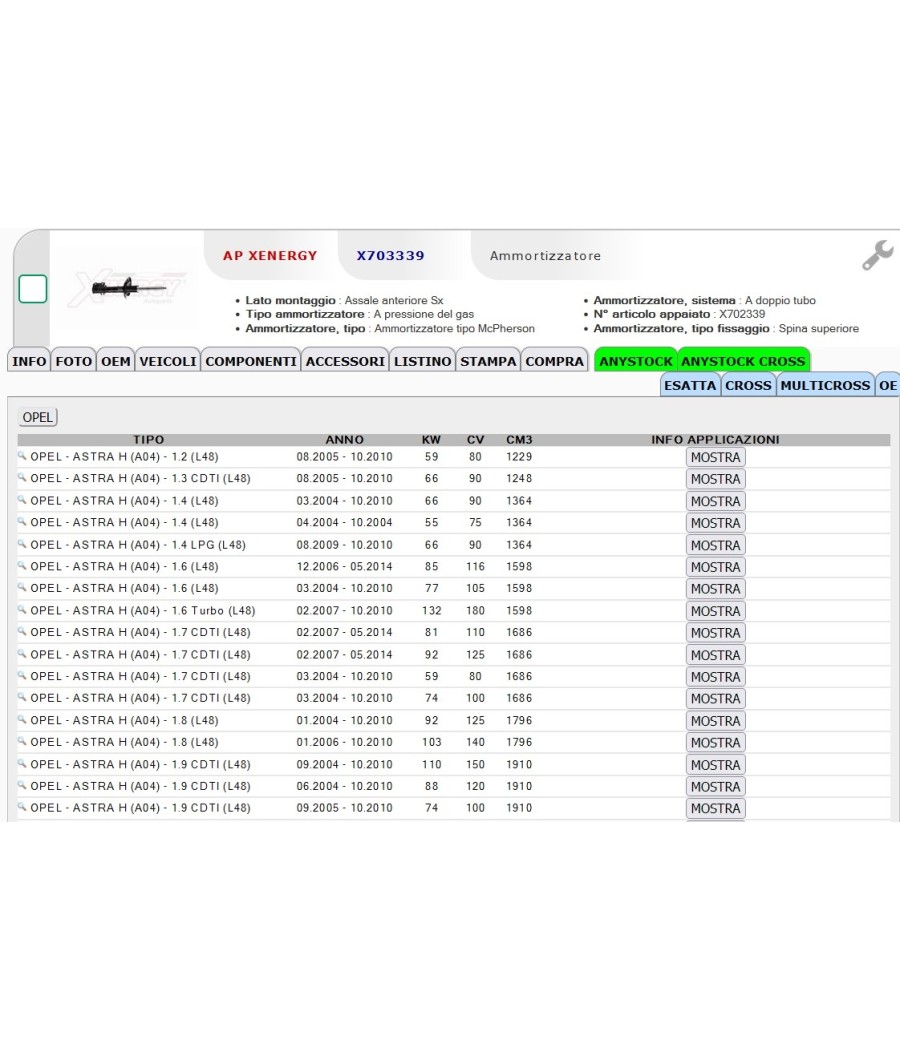Click MOSTRA for 1.7 CDTI 81 kW

[x=716, y=633]
